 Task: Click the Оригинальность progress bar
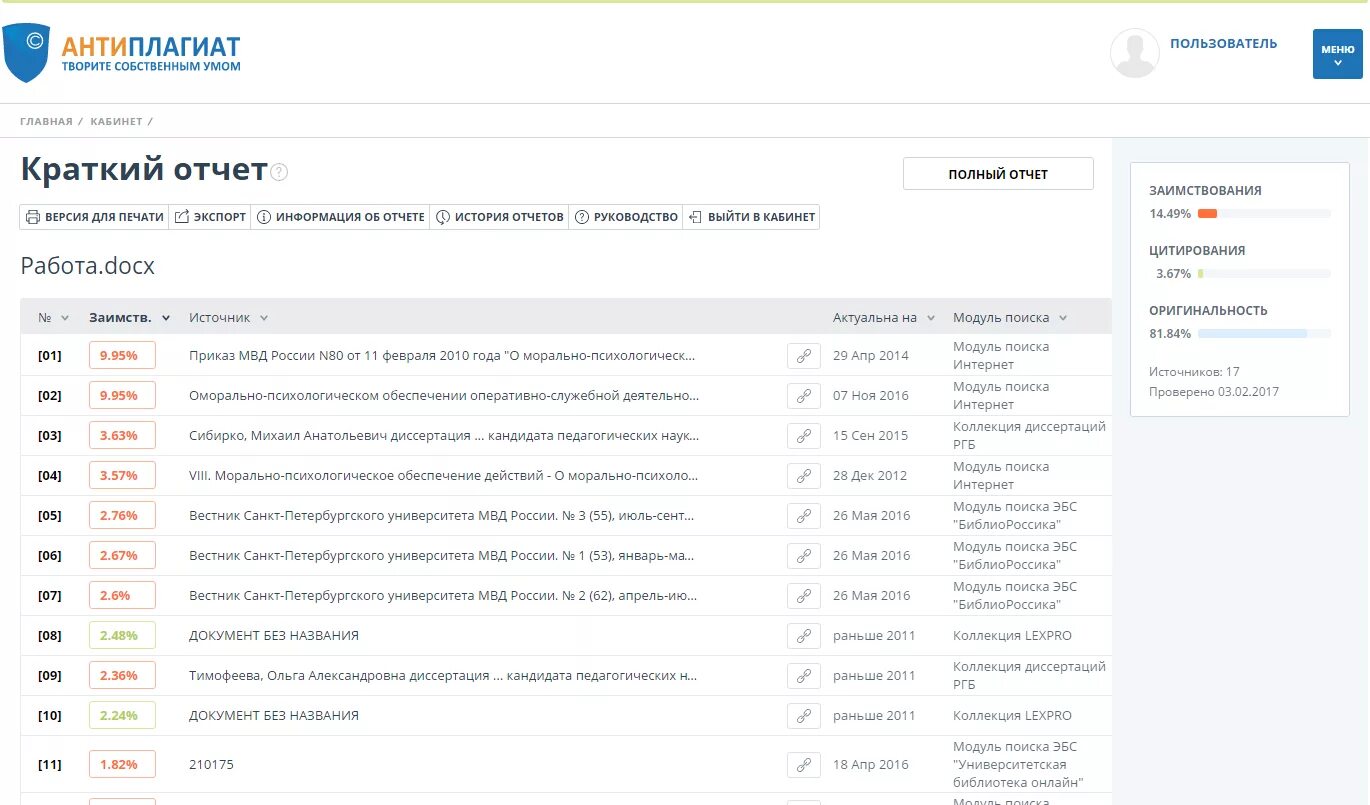1264,334
